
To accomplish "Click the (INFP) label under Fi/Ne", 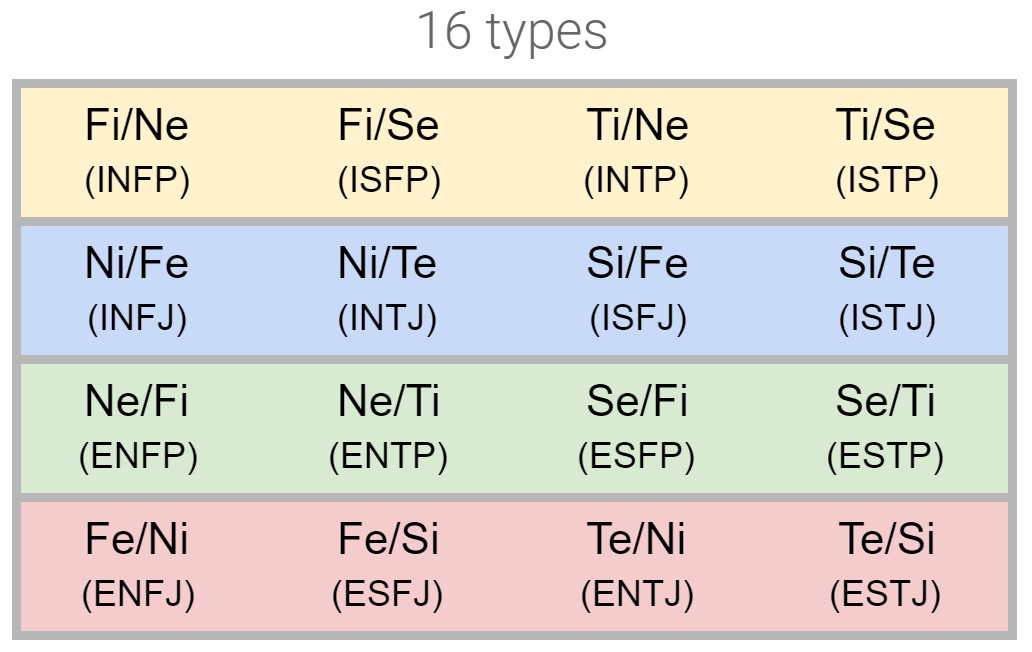I will click(x=138, y=180).
